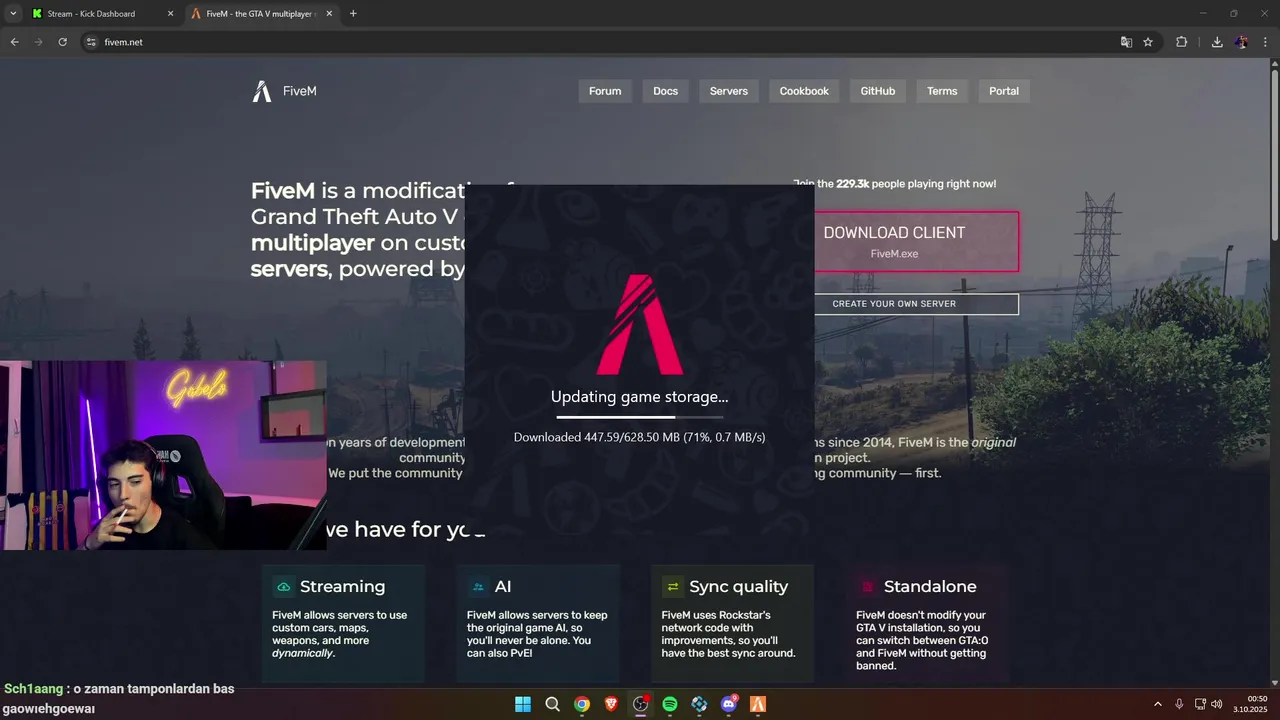1280x720 pixels.
Task: Open the Cookbook navigation item
Action: click(x=804, y=91)
